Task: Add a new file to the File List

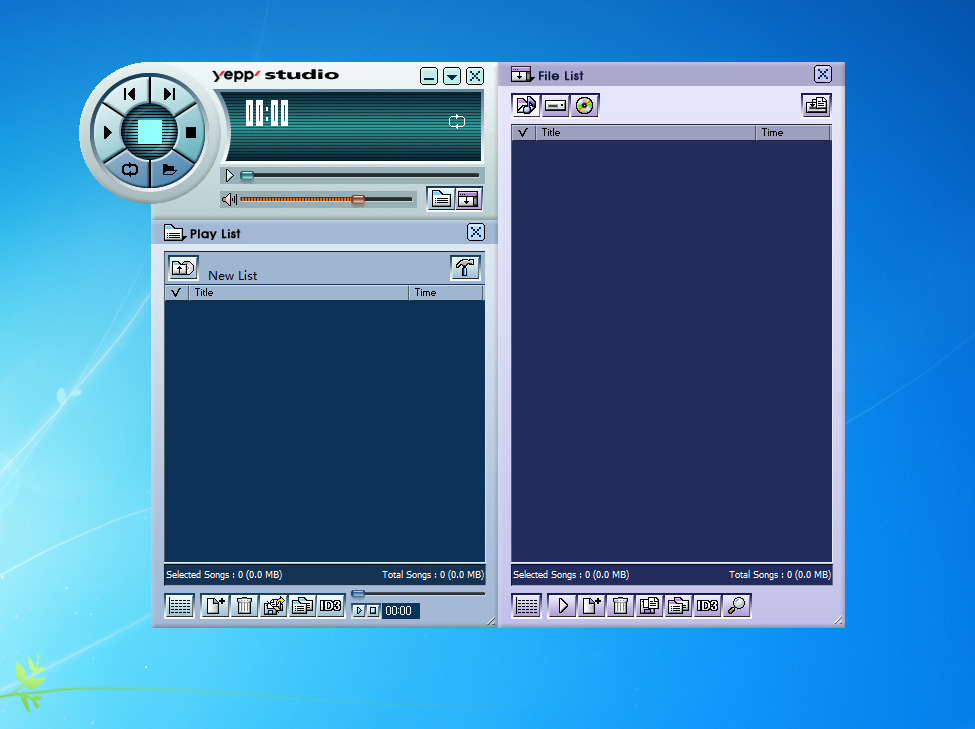Action: click(x=591, y=606)
